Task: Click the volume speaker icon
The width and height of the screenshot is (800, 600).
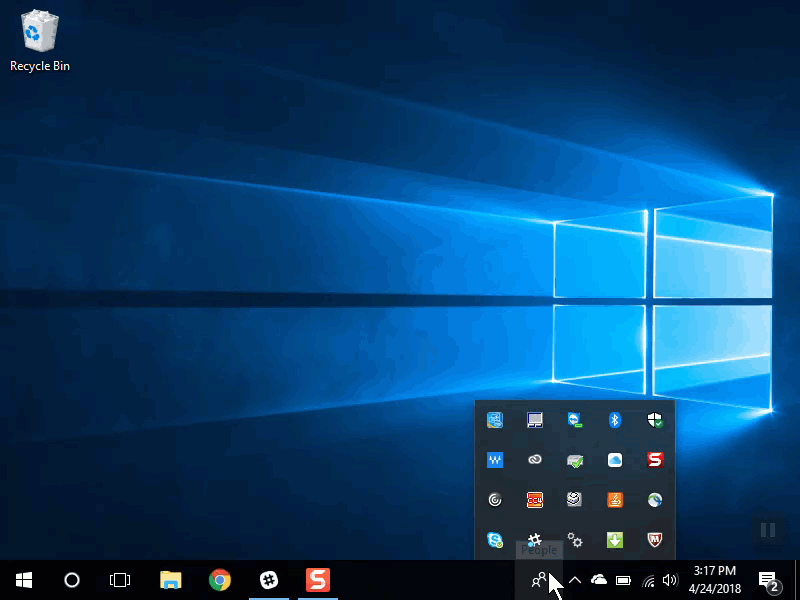Action: coord(670,580)
